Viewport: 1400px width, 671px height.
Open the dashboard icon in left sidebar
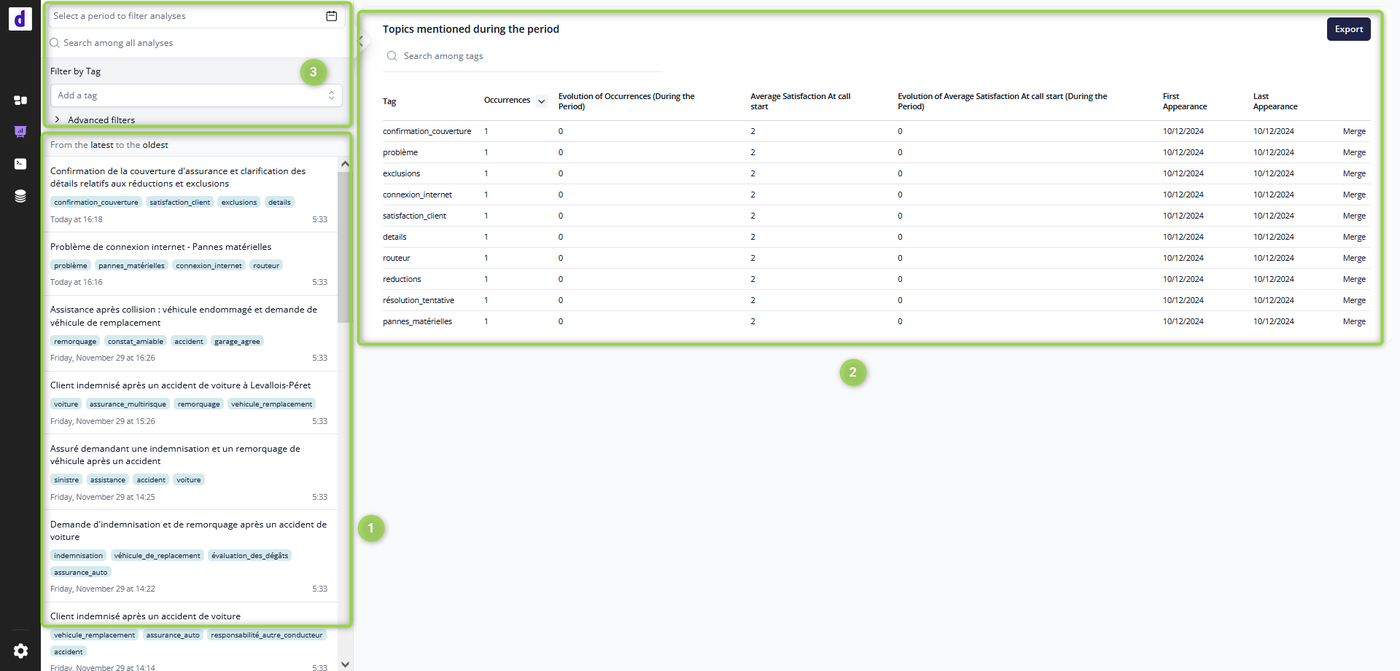(x=20, y=100)
